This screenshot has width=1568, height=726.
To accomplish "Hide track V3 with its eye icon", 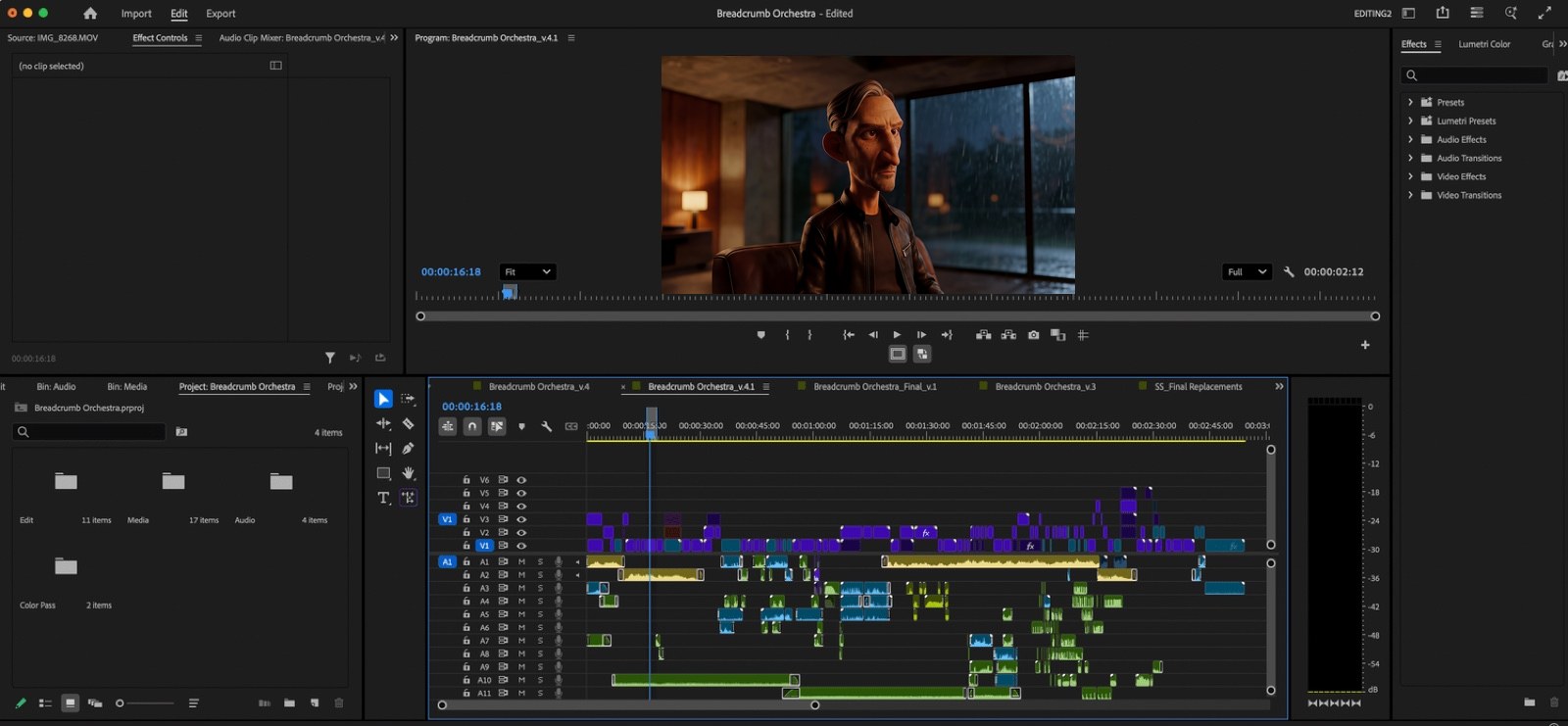I will click(x=521, y=519).
